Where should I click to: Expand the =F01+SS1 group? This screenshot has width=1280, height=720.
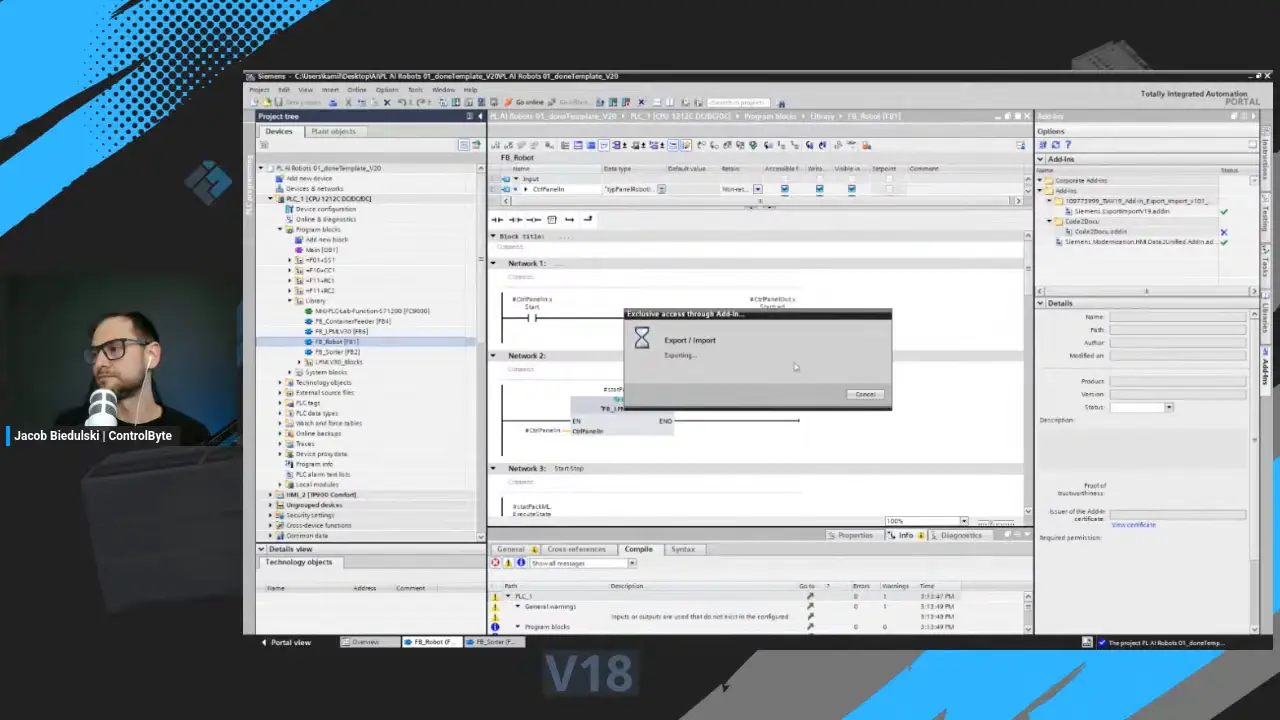pos(290,260)
